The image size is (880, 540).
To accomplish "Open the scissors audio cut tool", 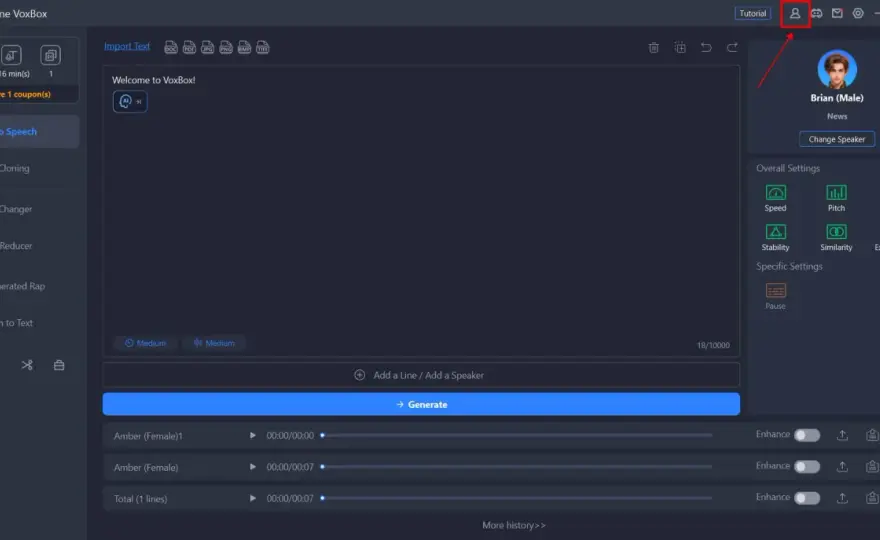I will [x=27, y=365].
